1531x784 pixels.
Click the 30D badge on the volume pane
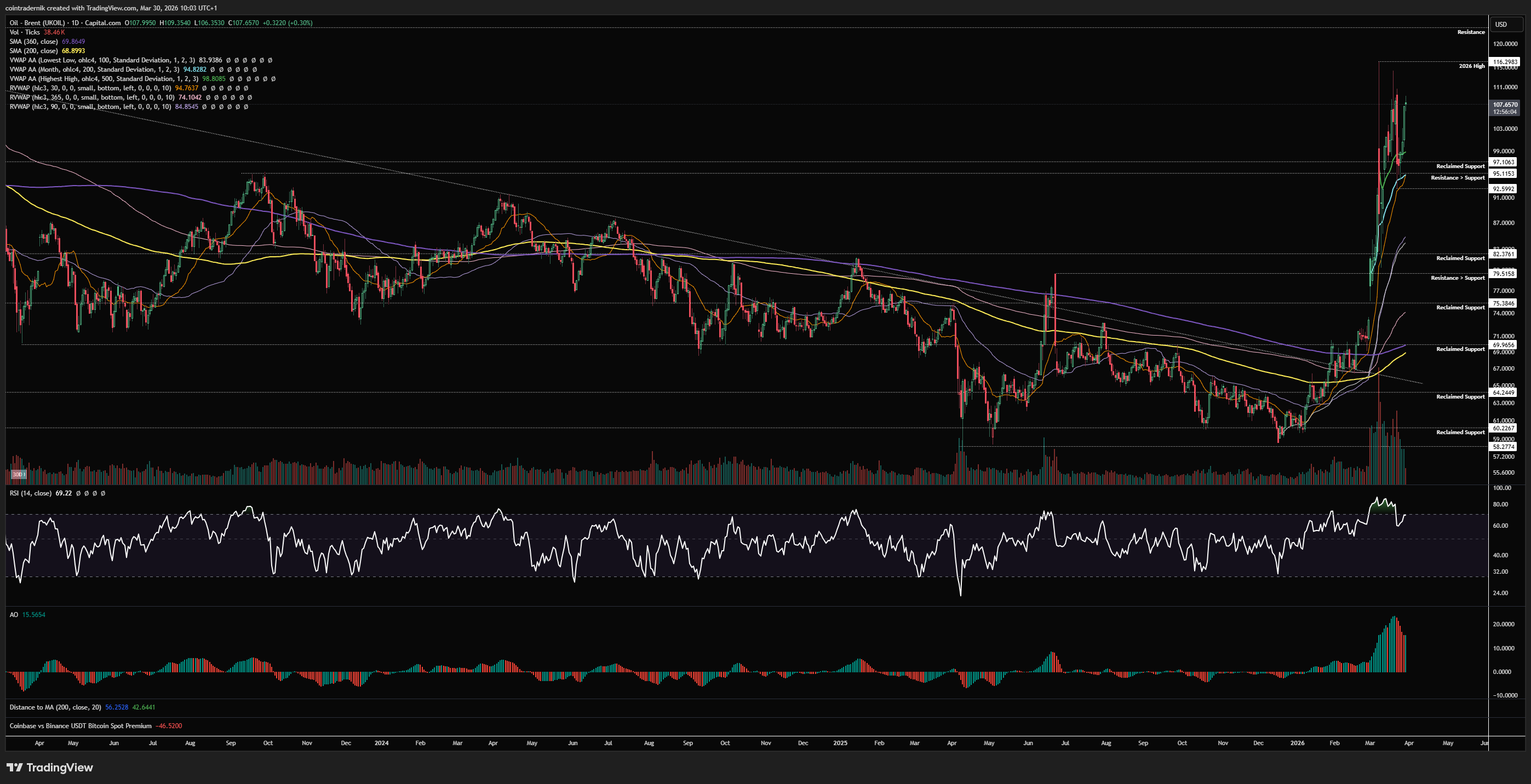pyautogui.click(x=19, y=474)
